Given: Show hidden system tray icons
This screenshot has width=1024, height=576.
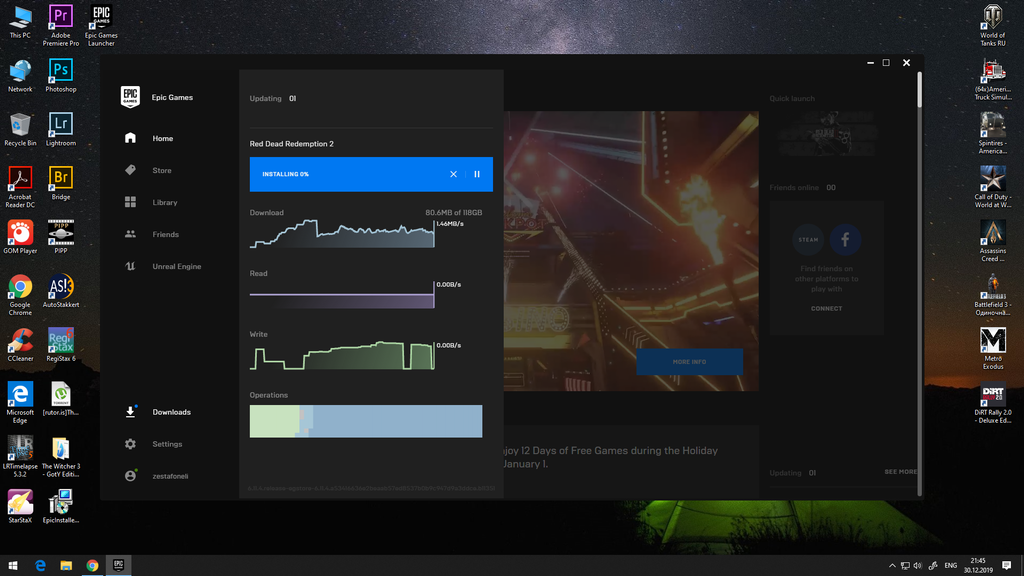Looking at the screenshot, I should tap(892, 566).
